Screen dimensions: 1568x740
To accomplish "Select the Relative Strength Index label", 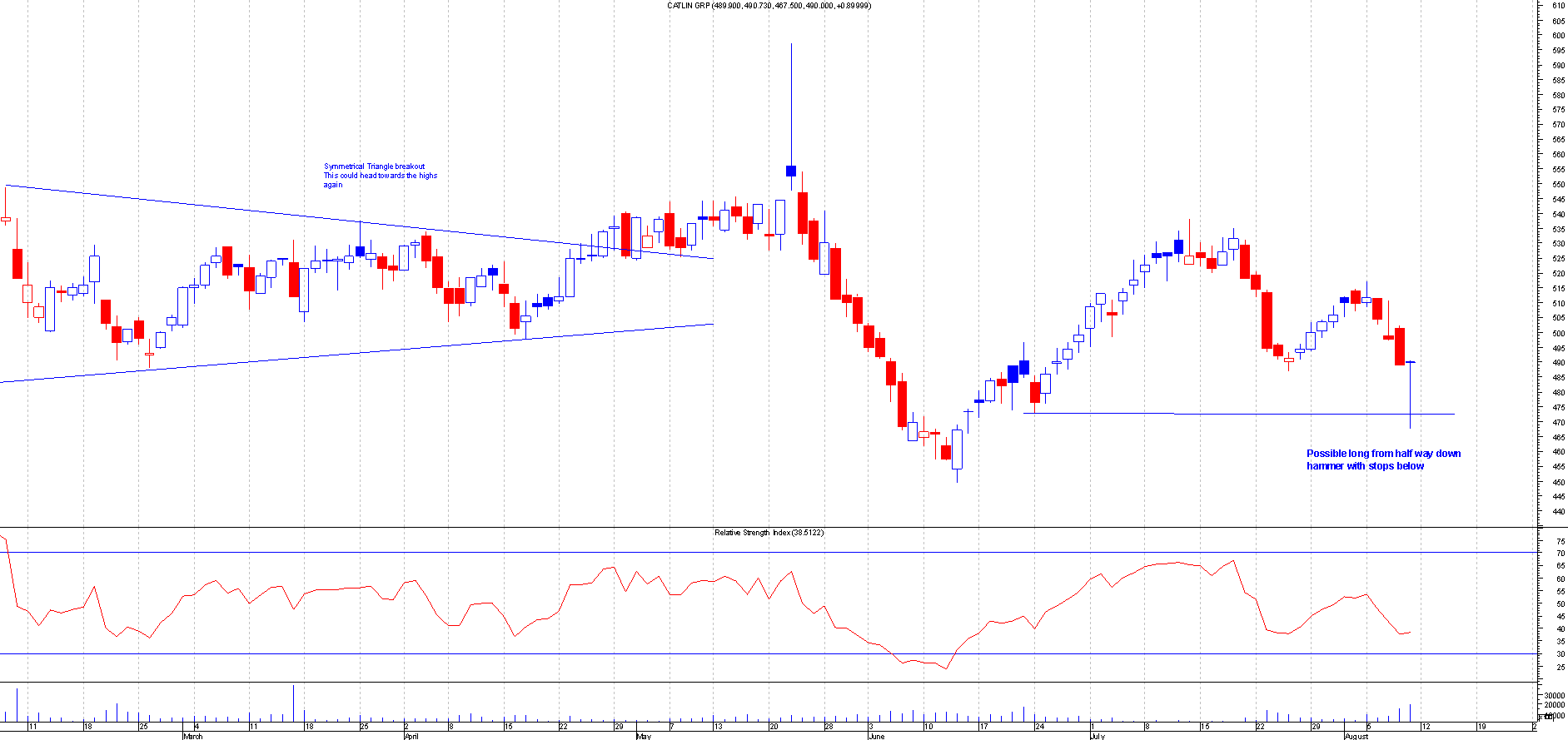I will pyautogui.click(x=768, y=533).
